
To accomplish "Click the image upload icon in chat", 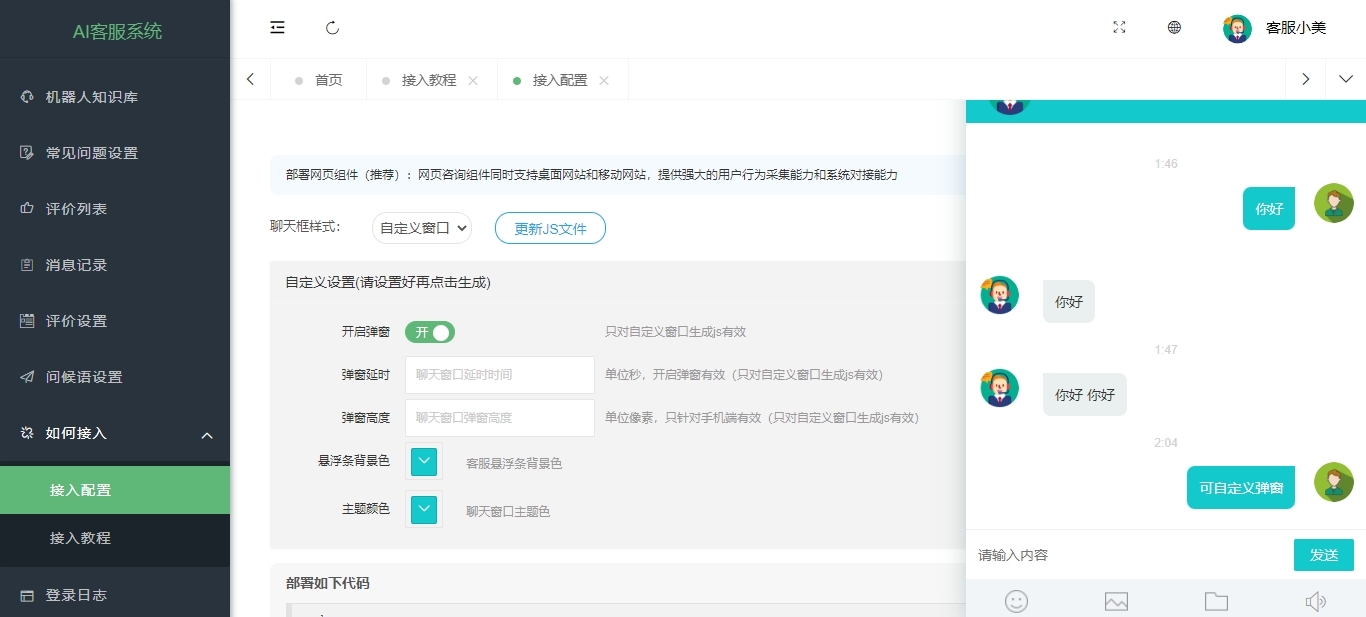I will [x=1116, y=601].
